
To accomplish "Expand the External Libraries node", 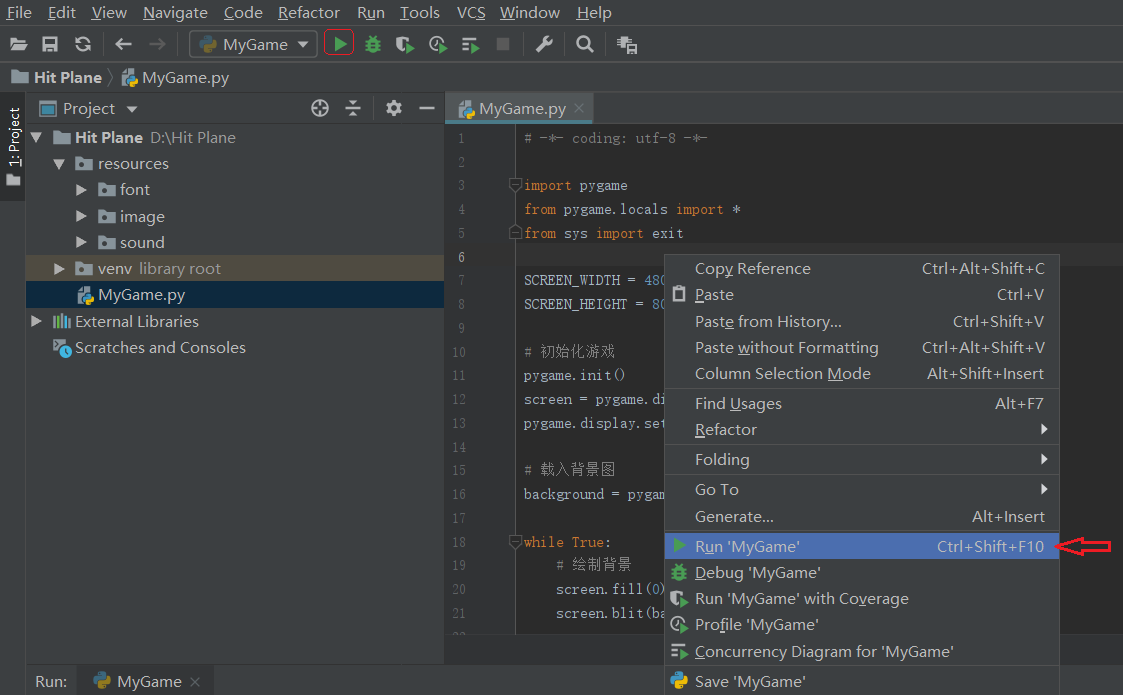I will click(x=36, y=321).
